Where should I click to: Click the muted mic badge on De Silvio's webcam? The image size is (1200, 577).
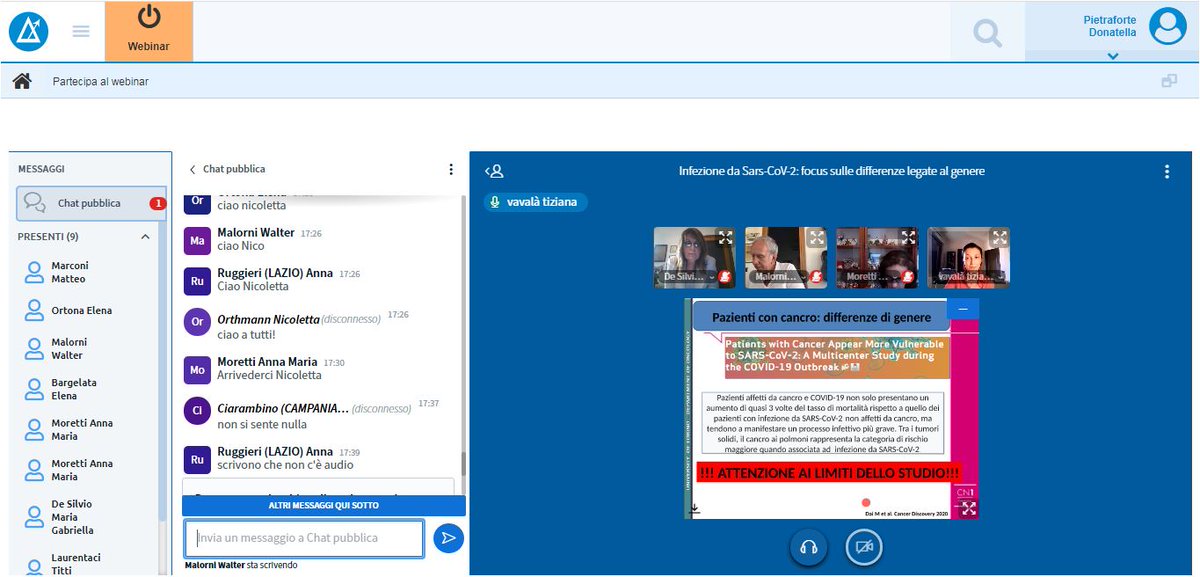725,276
